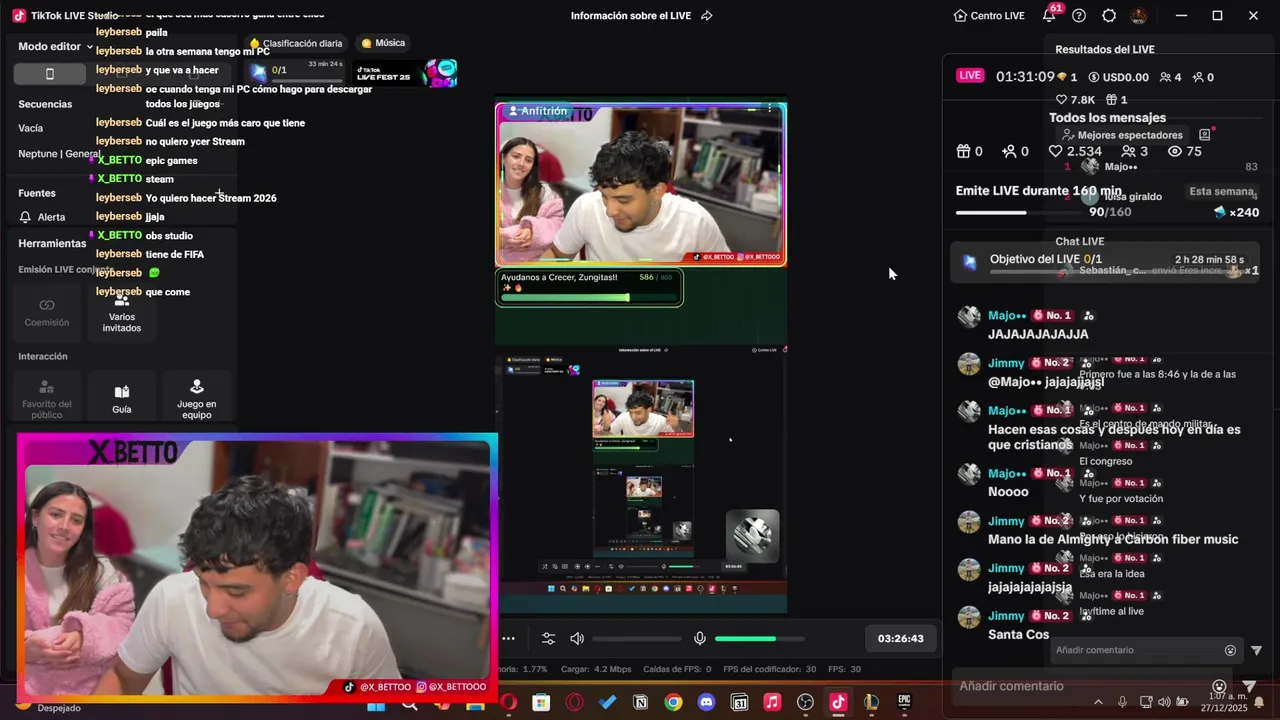Select the Vacía scene
Viewport: 1280px width, 720px height.
(x=31, y=128)
